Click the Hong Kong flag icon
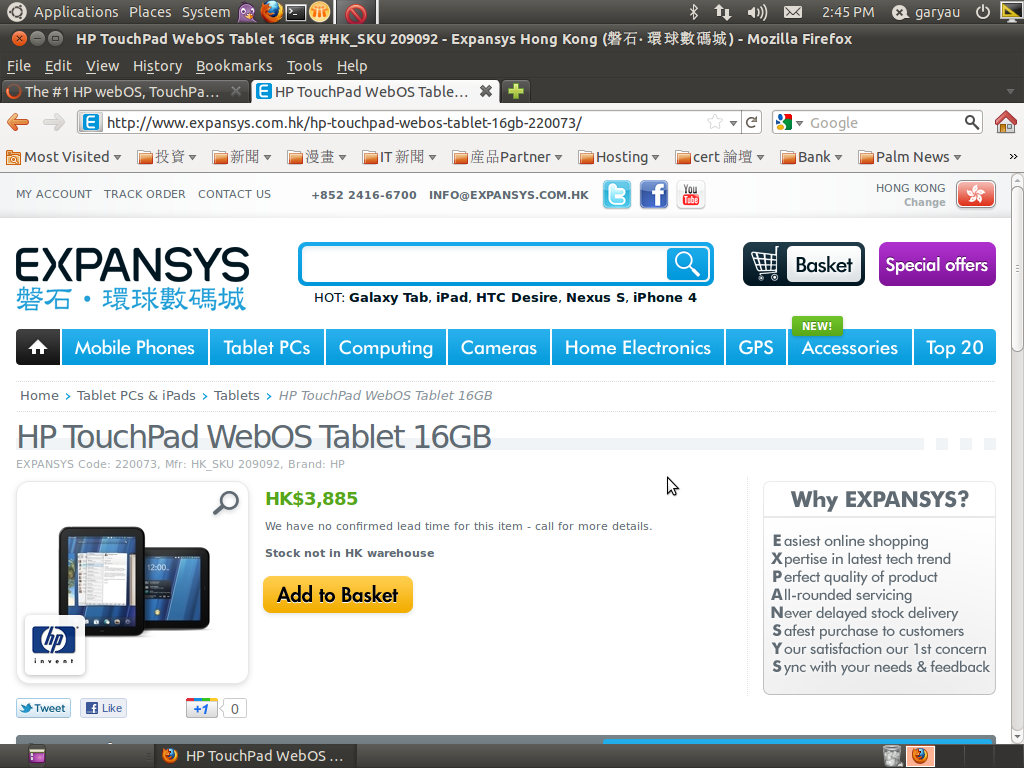1024x768 pixels. [976, 194]
